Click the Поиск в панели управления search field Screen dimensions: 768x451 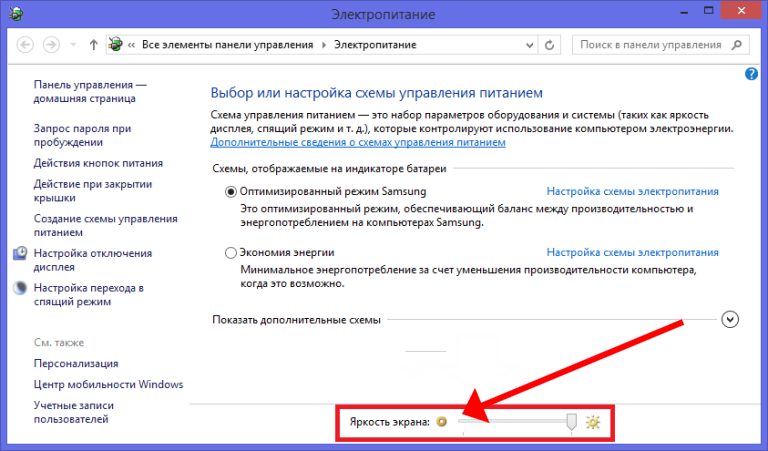pyautogui.click(x=650, y=45)
